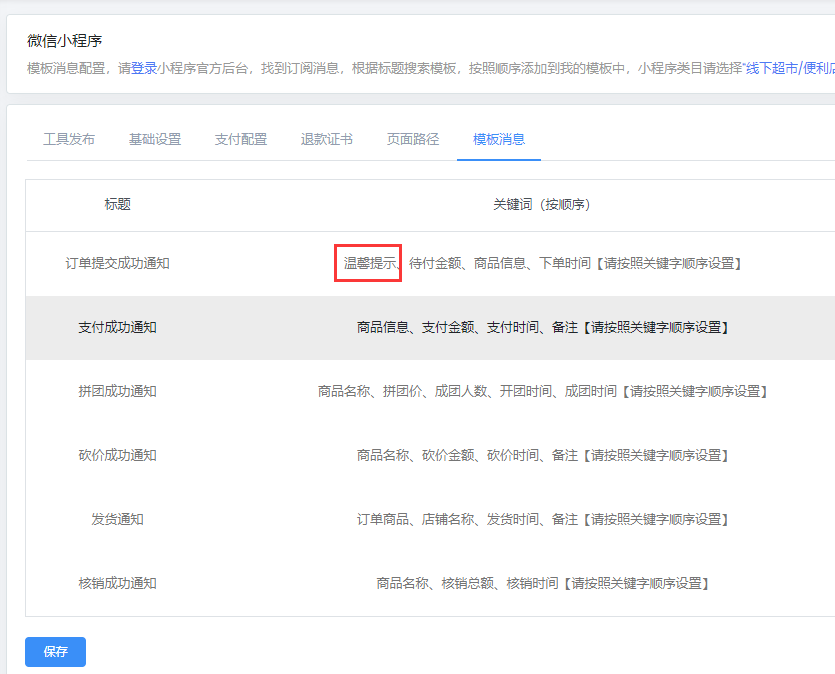Screen dimensions: 835x674
Task: Click the 微信小程序 heading
Action: [x=64, y=40]
